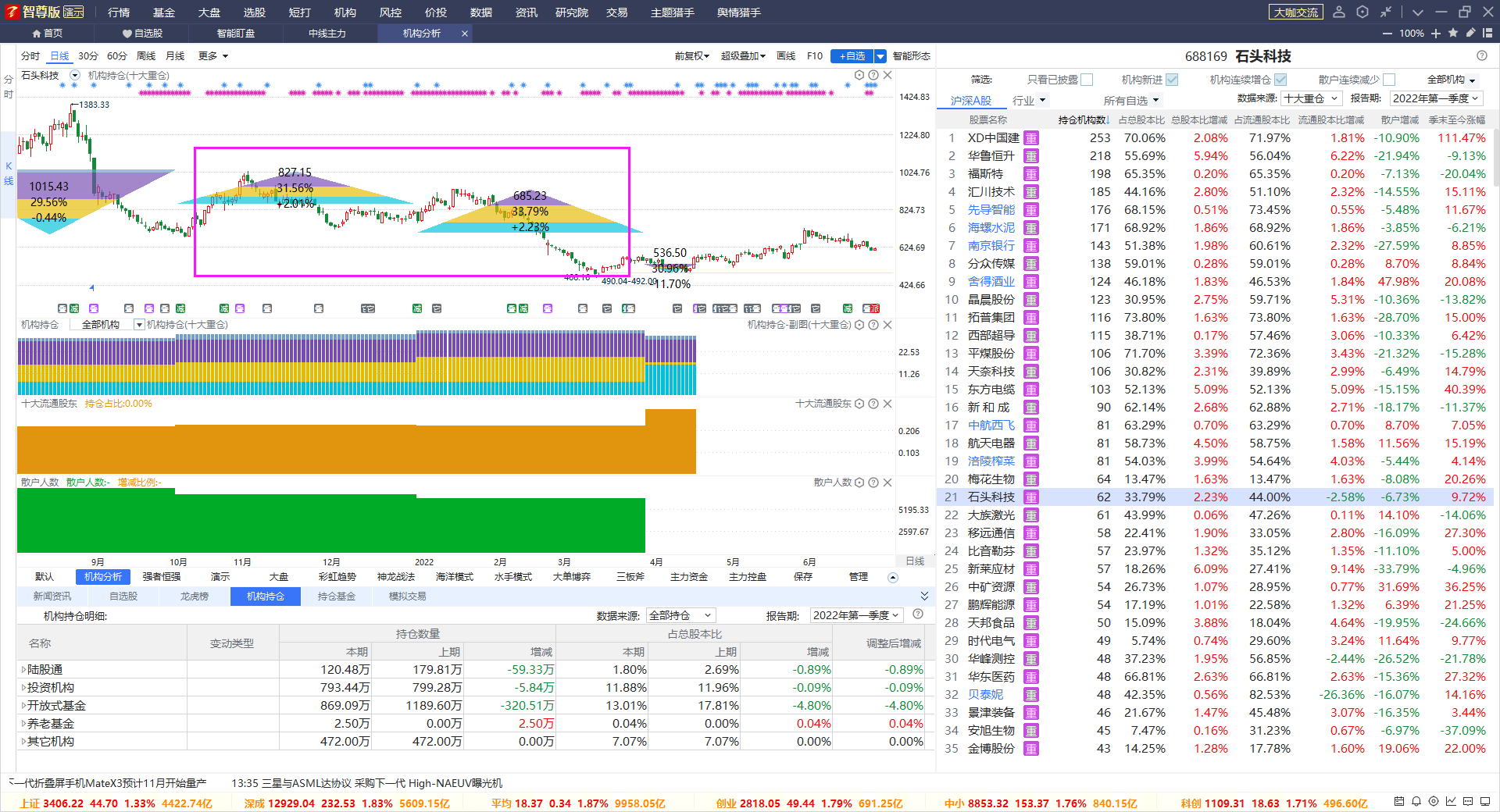Viewport: 1500px width, 812px height.
Task: Select 强者恒强 template tab below chart
Action: [x=162, y=577]
